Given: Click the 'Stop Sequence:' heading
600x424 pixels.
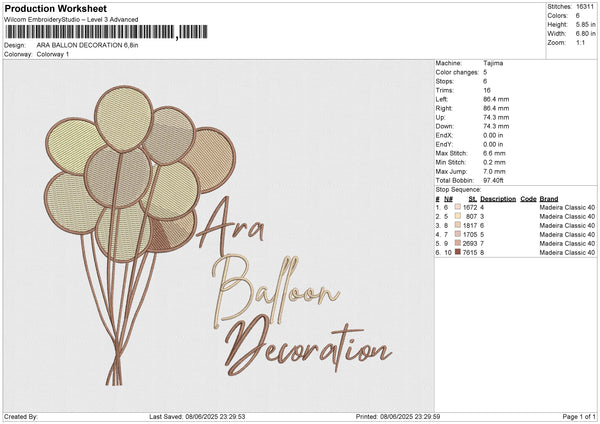Looking at the screenshot, I should 458,190.
